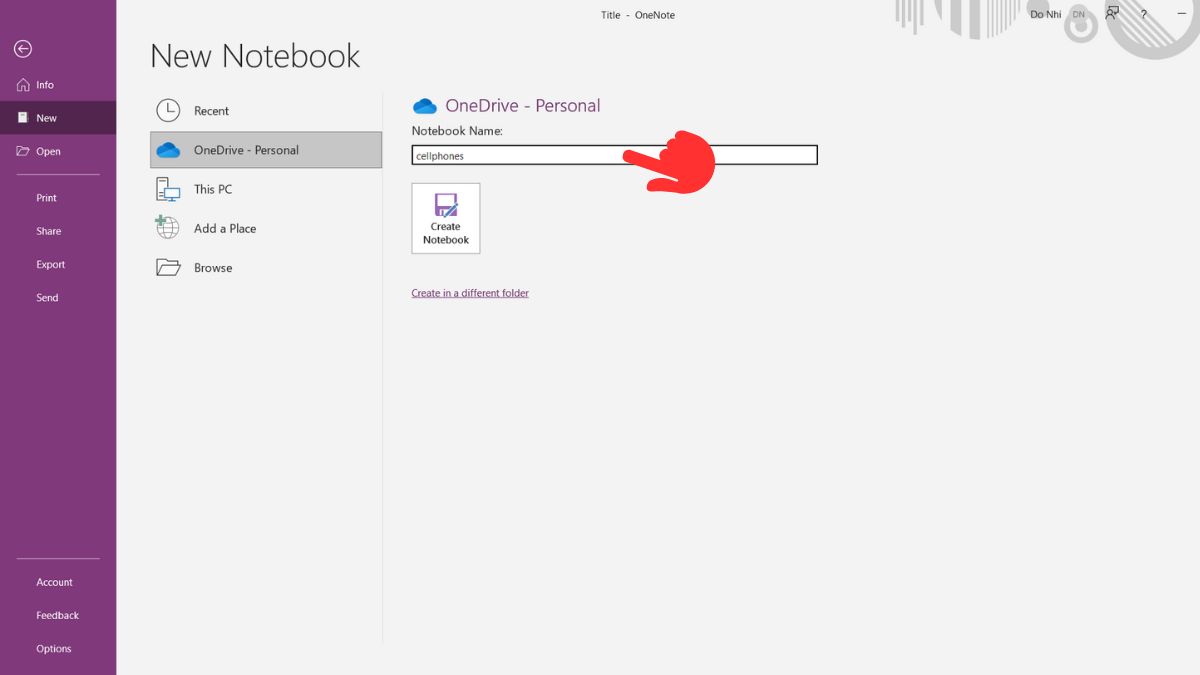Open the Feedback page

[58, 616]
